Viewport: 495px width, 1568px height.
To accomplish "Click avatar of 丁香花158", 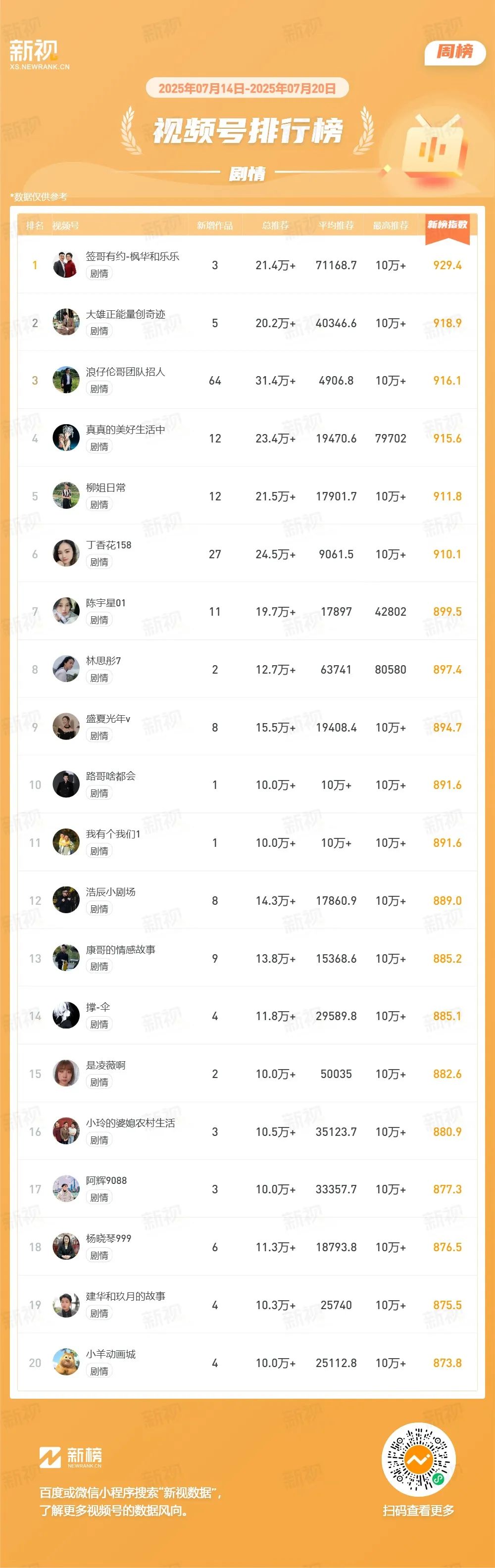I will (x=66, y=553).
